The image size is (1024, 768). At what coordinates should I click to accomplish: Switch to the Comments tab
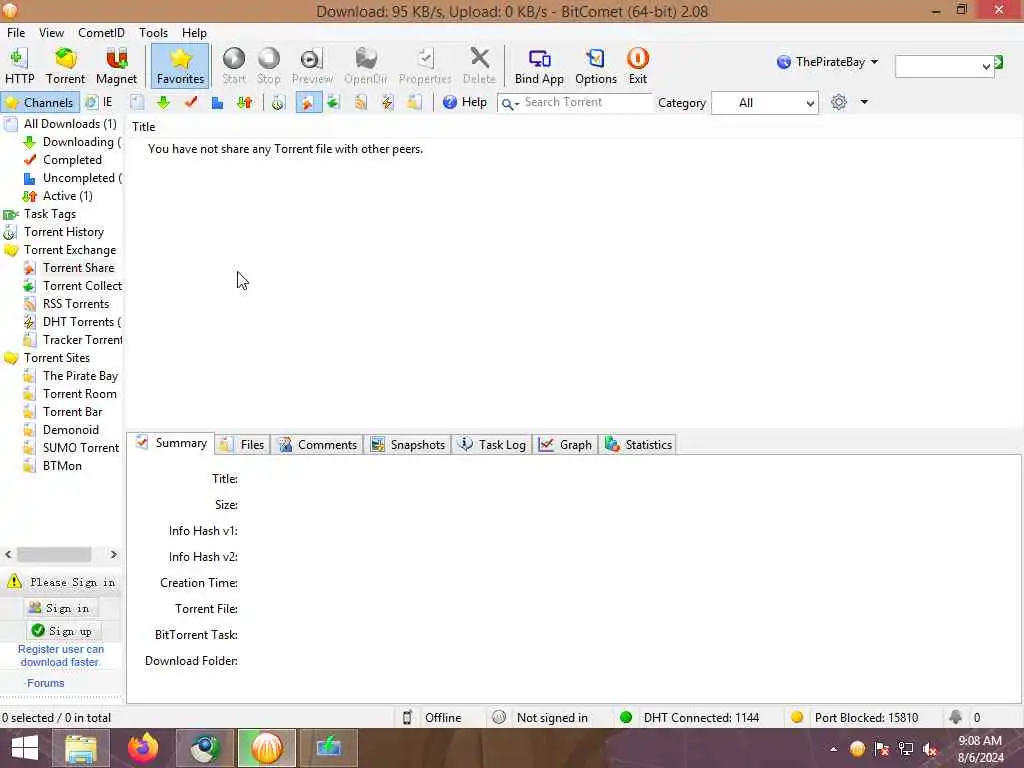click(317, 445)
